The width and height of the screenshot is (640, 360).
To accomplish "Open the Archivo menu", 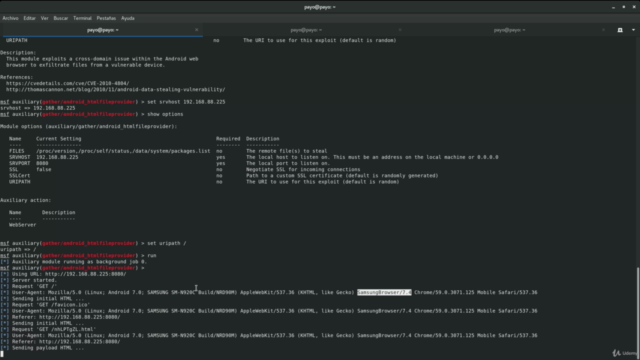I will tap(10, 18).
